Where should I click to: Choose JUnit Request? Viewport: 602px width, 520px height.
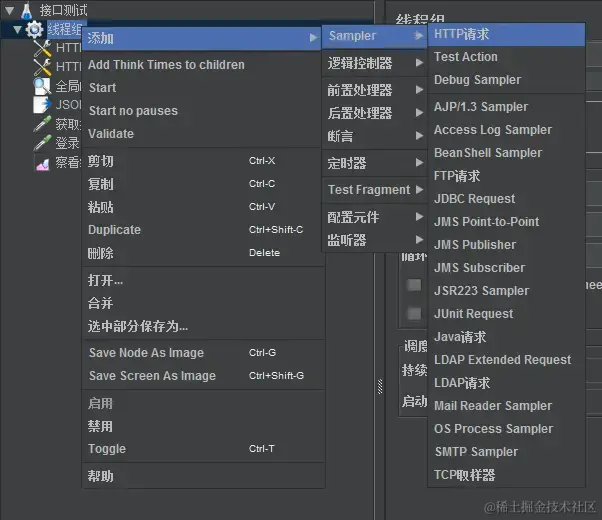506,314
